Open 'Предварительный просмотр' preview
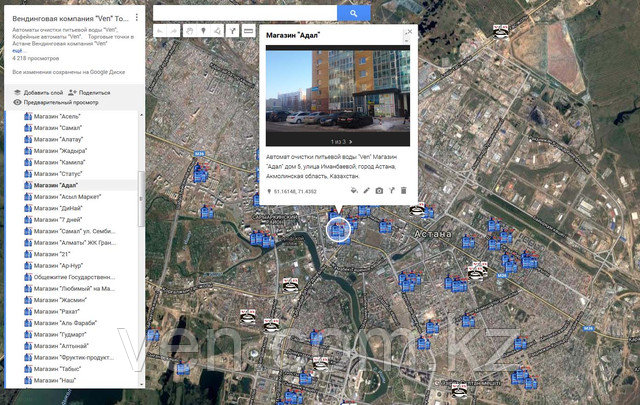The image size is (640, 405). pyautogui.click(x=56, y=102)
